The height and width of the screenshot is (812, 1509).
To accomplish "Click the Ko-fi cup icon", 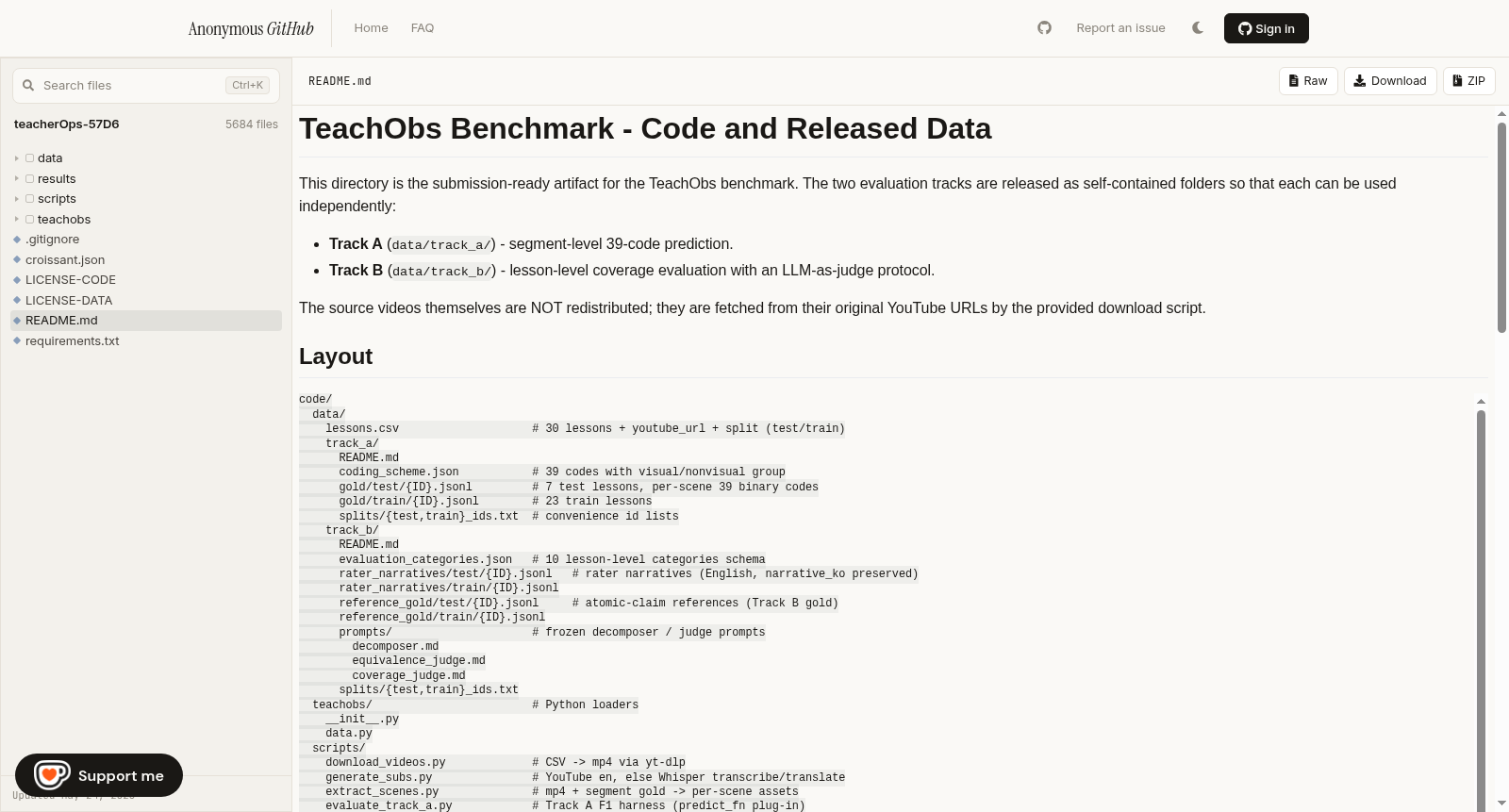I will click(x=52, y=775).
